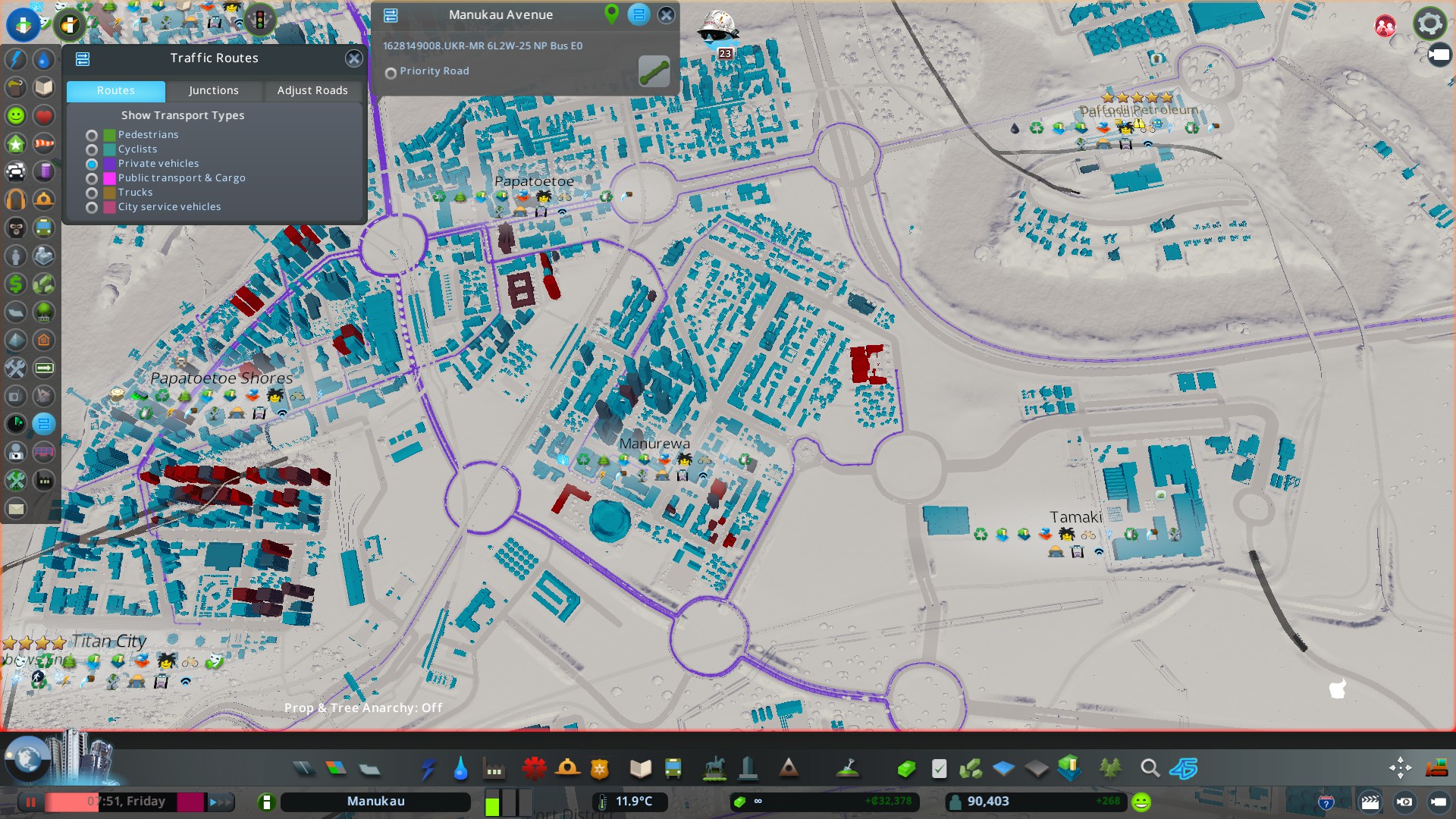Select the Pedestrians transport type

(x=92, y=135)
